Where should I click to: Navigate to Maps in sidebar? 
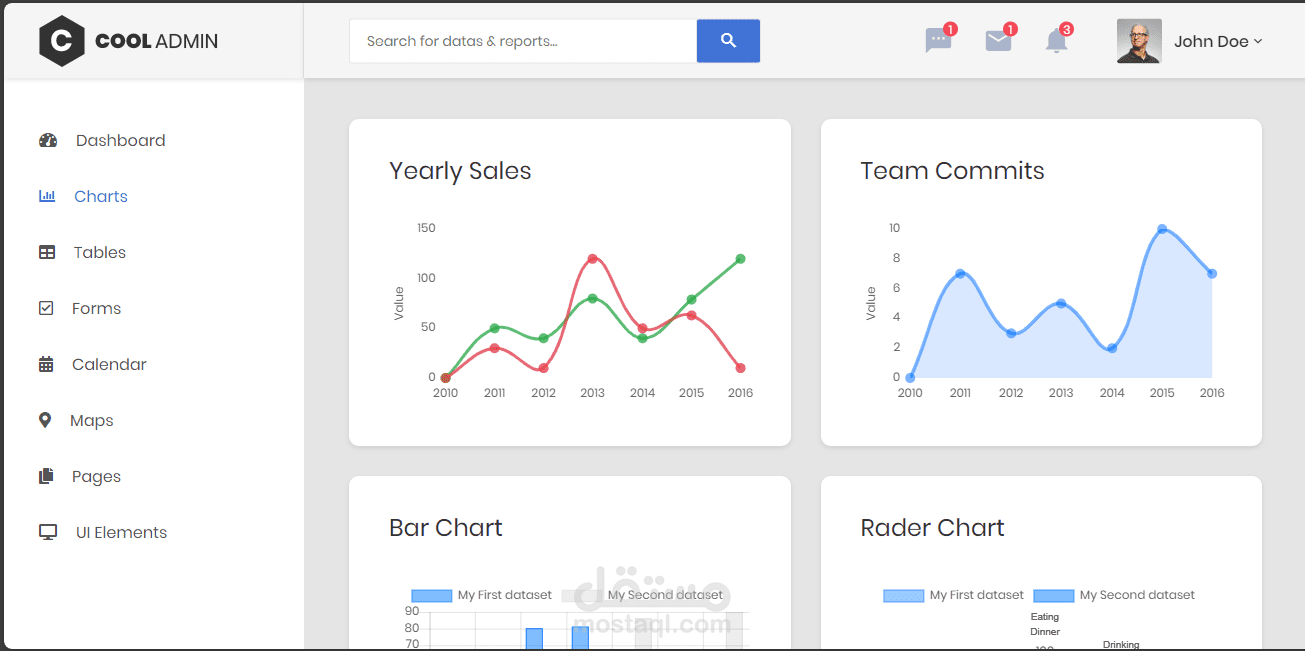tap(92, 420)
